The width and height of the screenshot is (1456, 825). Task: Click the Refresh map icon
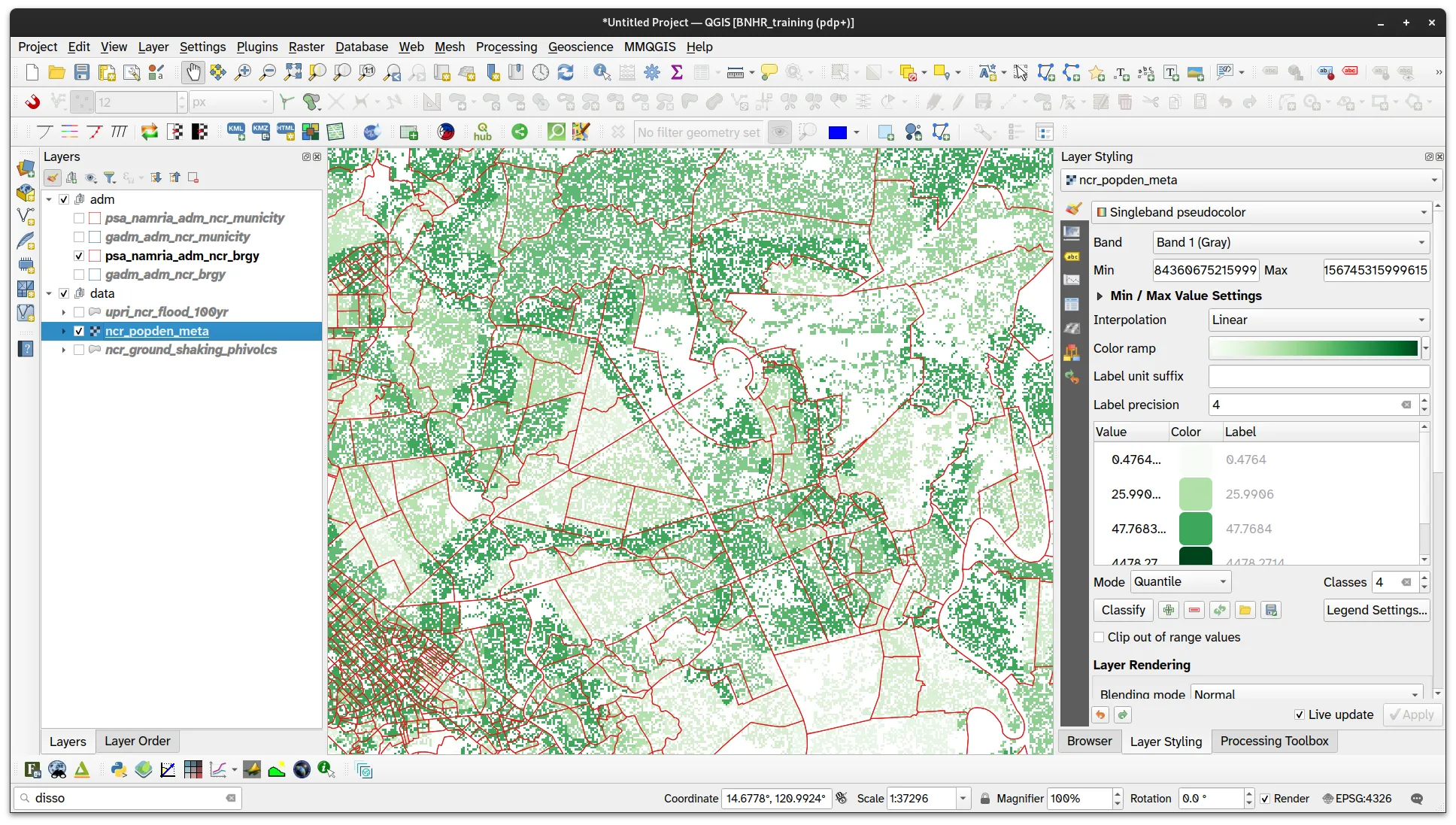pos(566,72)
